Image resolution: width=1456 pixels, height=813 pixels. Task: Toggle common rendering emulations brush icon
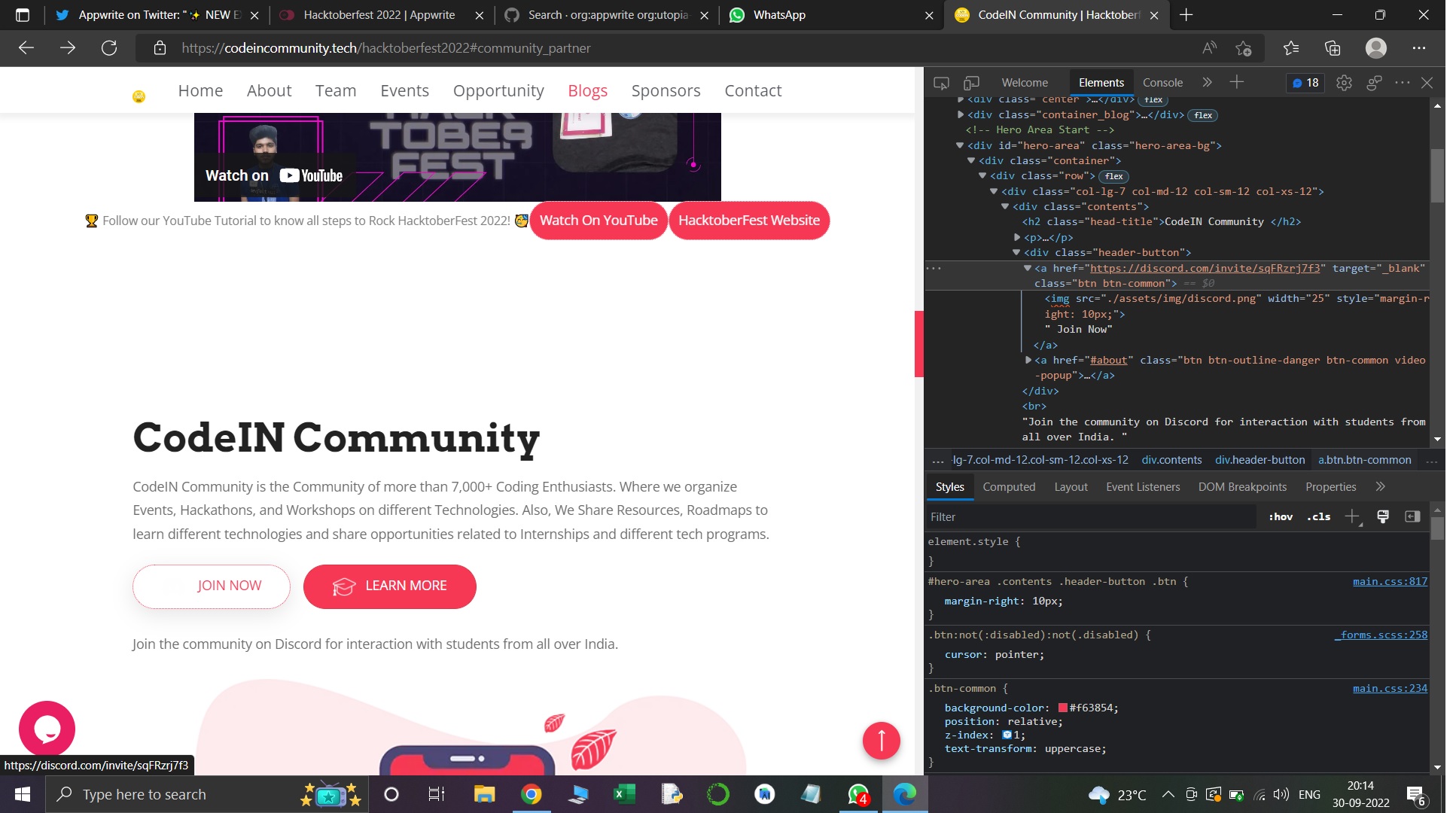point(1382,516)
